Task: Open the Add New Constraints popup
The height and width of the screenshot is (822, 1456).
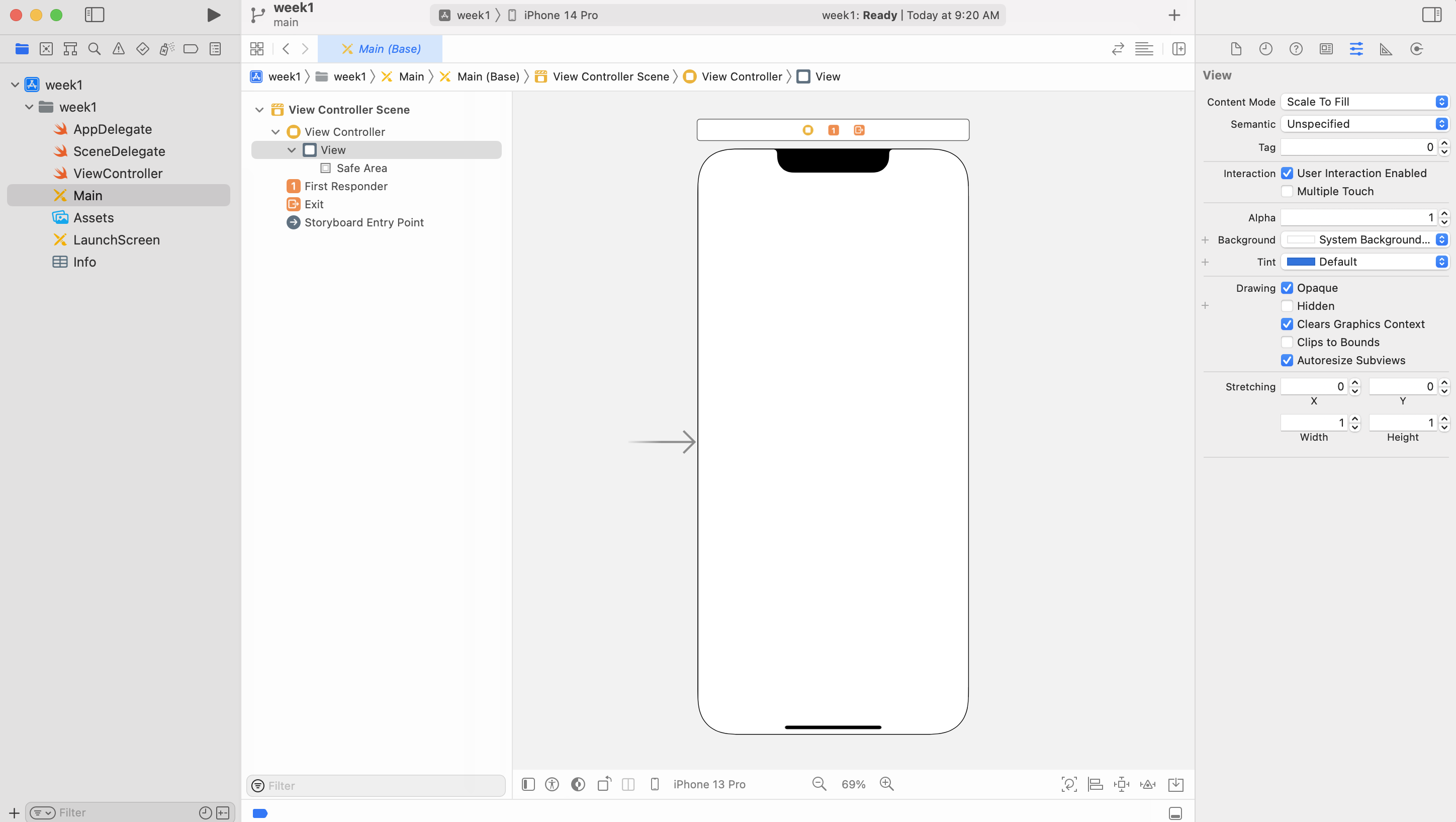Action: [x=1121, y=784]
